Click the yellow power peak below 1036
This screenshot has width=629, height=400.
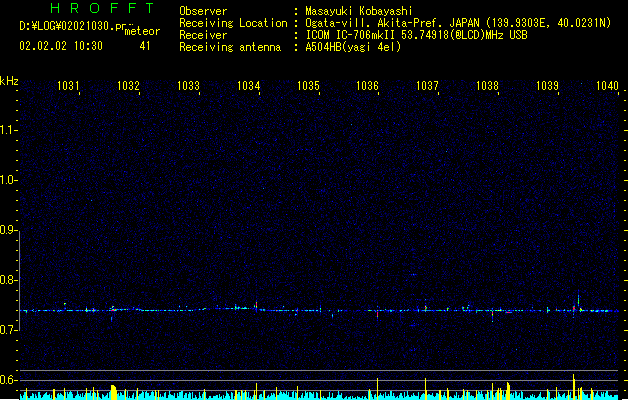(x=377, y=388)
